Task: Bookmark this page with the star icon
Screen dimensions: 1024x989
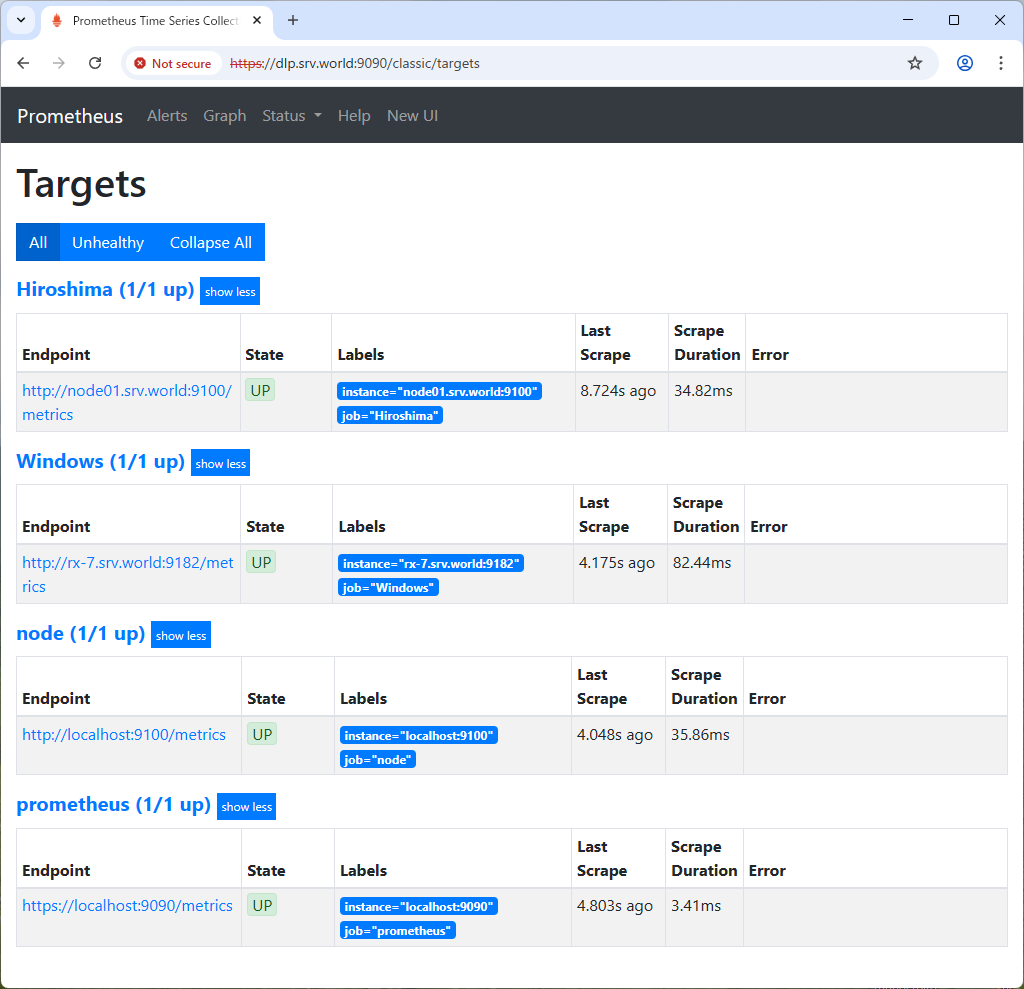Action: (x=914, y=62)
